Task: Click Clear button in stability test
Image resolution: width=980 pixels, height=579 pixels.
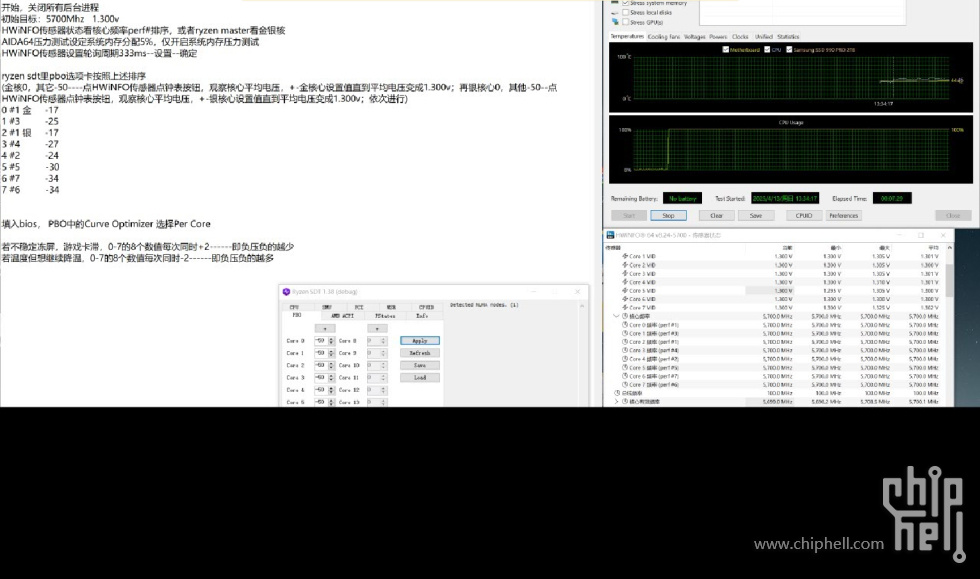Action: 716,216
